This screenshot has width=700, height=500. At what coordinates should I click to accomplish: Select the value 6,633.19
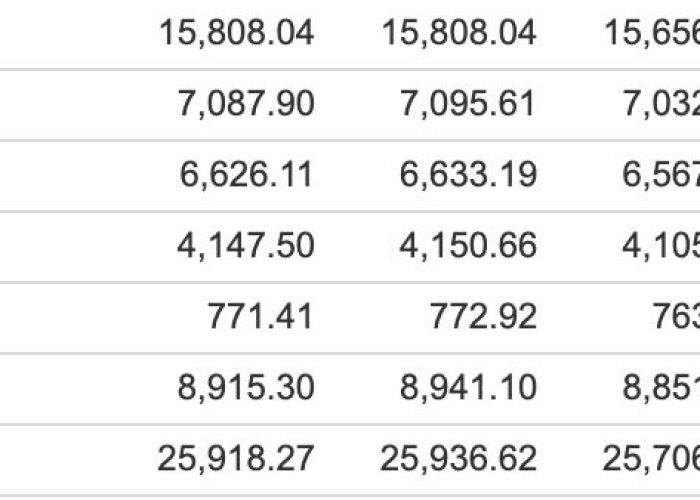click(x=468, y=175)
